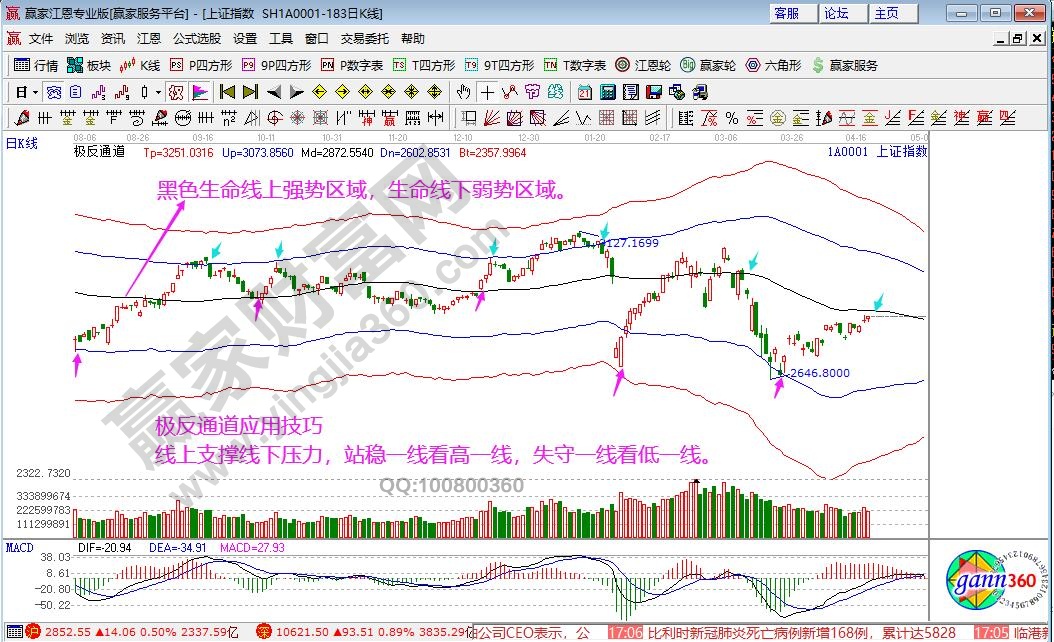
Task: Open the 交易委托 menu
Action: (x=365, y=39)
